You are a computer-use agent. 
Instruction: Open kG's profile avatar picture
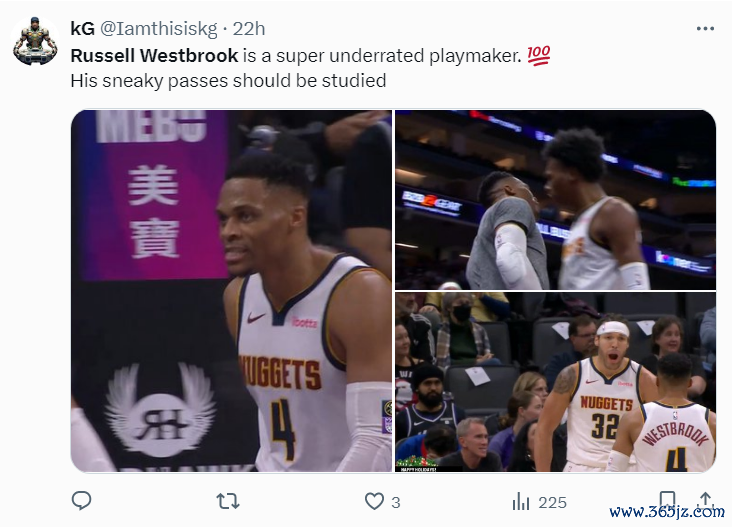(35, 41)
